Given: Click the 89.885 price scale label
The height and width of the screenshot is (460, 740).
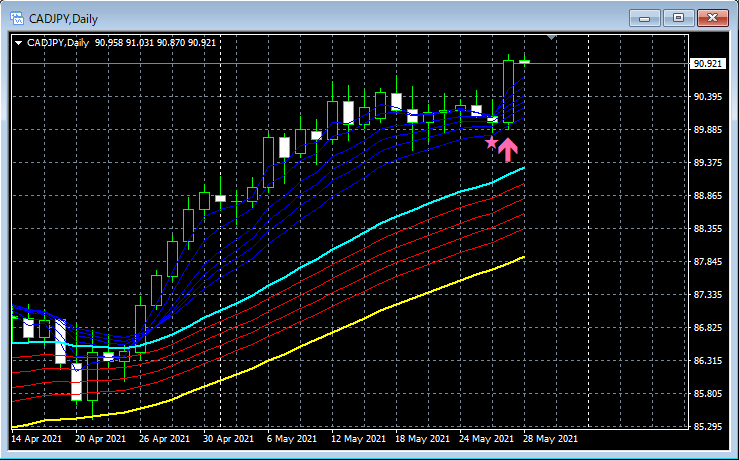Looking at the screenshot, I should 707,130.
